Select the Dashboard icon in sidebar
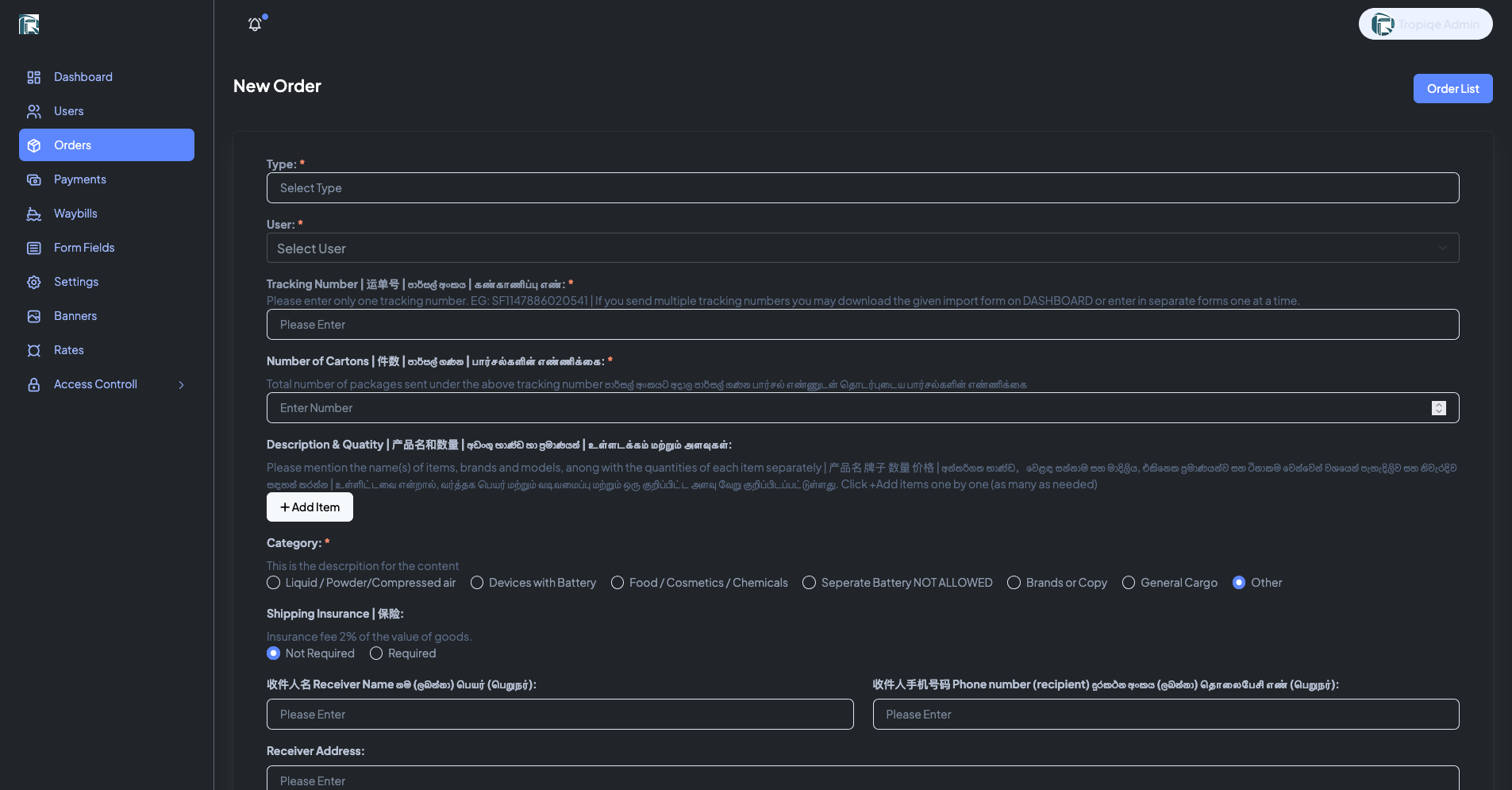1512x790 pixels. (x=33, y=77)
